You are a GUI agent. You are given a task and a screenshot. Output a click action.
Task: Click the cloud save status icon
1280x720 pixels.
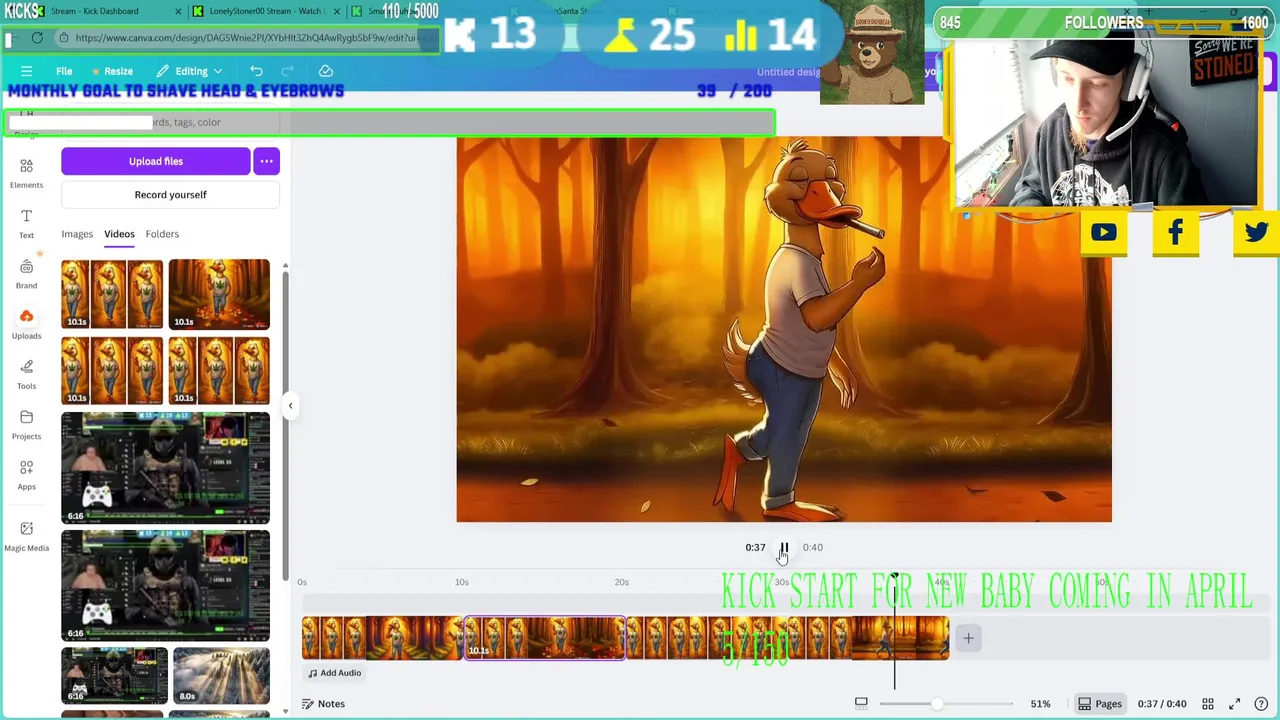(326, 71)
